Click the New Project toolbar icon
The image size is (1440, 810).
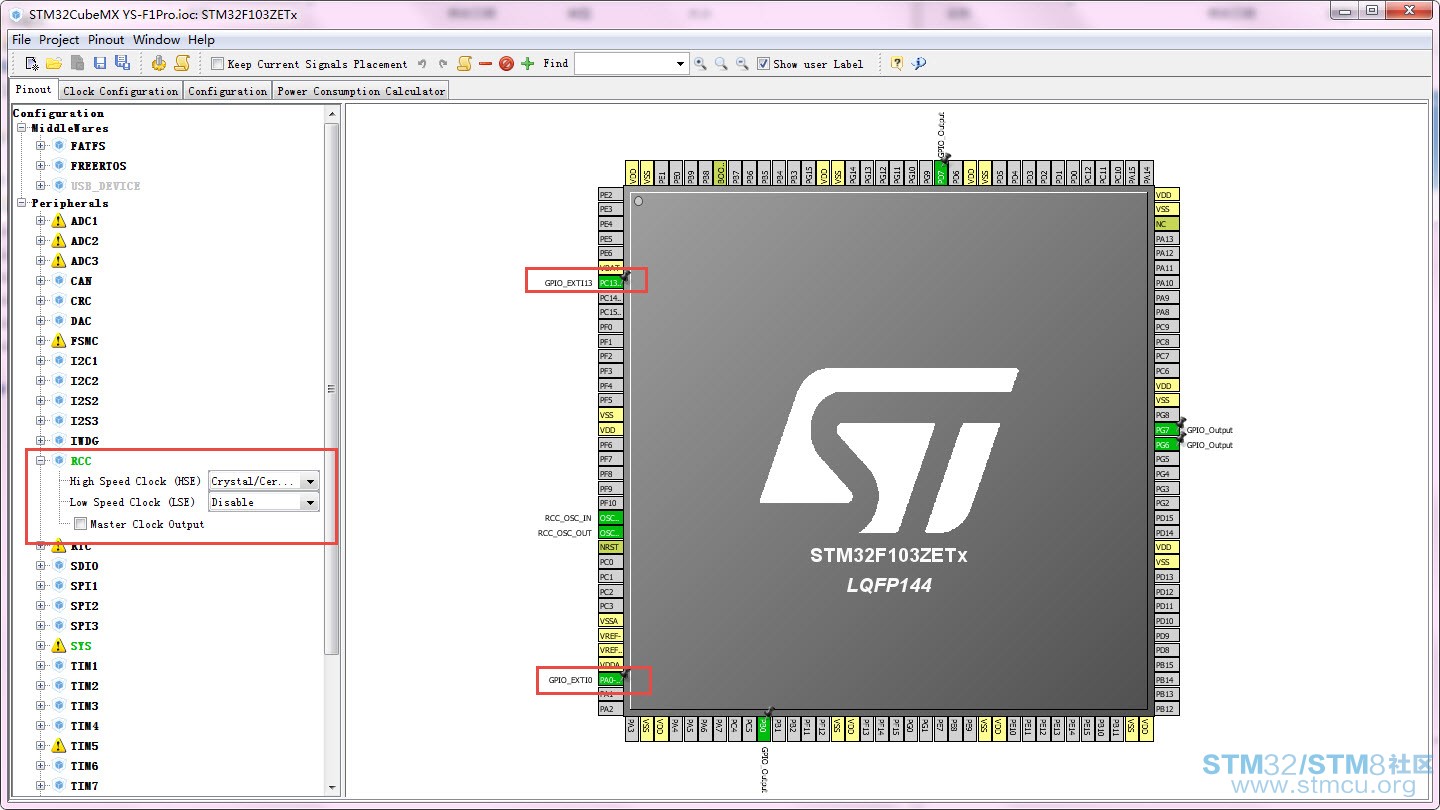(32, 63)
